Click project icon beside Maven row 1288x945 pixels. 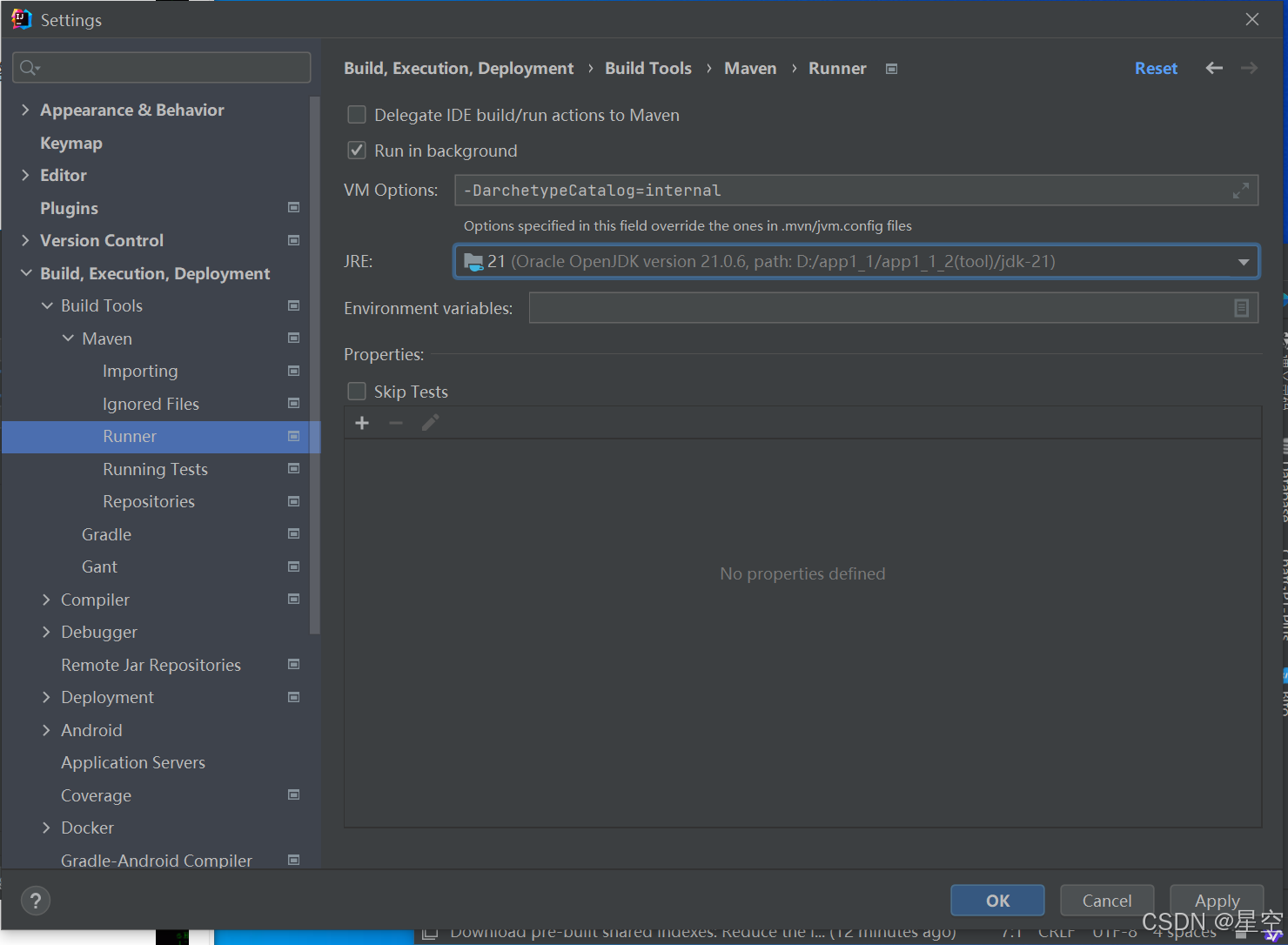[x=293, y=338]
